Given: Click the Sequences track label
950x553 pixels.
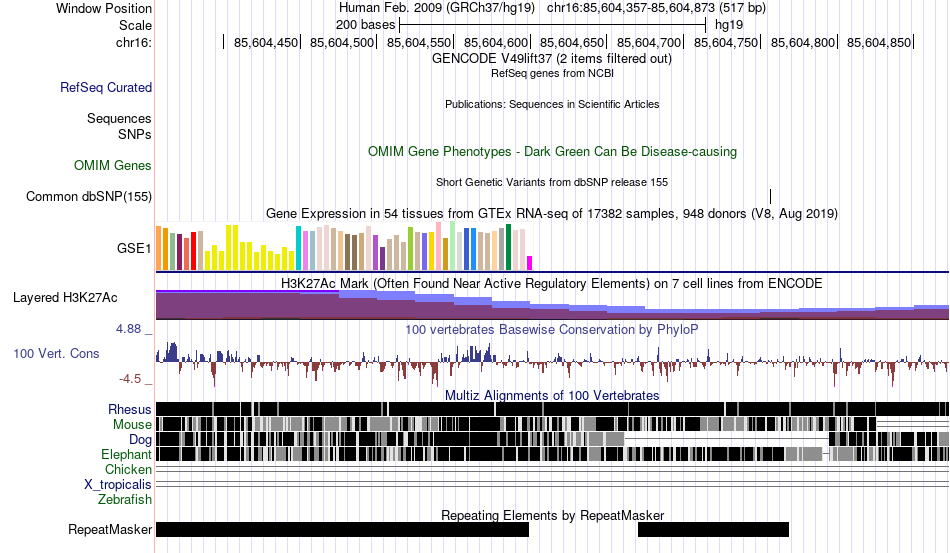Looking at the screenshot, I should tap(119, 118).
